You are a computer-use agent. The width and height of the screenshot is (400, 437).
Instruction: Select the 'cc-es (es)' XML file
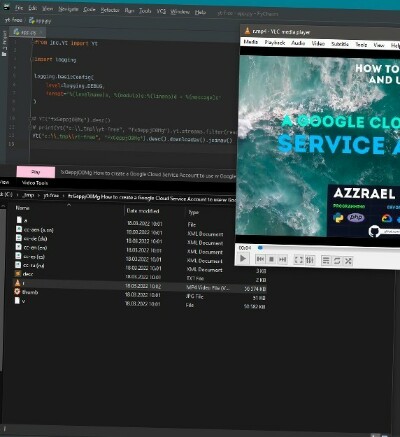[x=30, y=256]
